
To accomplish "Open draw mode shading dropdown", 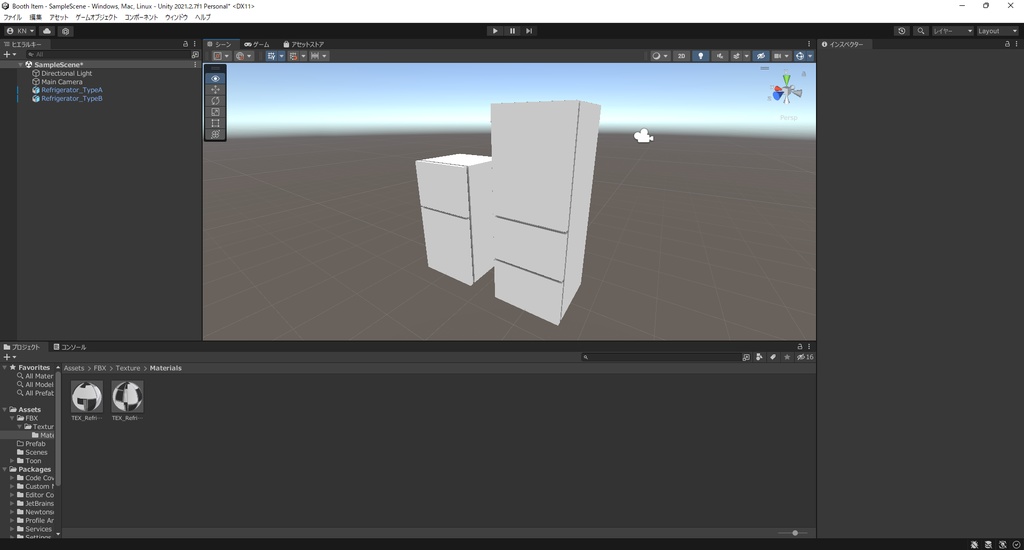I will 660,56.
